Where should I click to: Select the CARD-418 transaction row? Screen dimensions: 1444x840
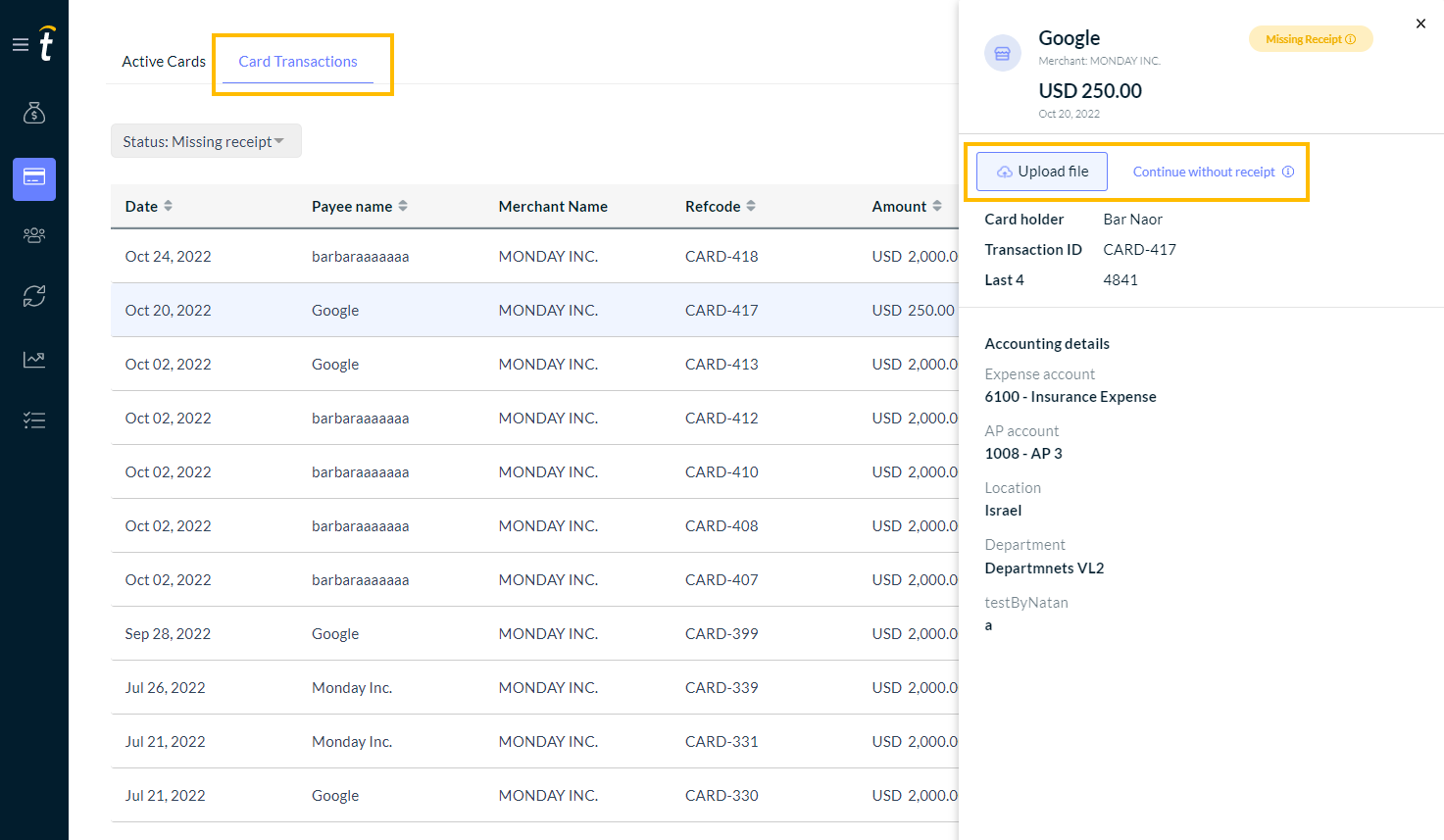tap(534, 256)
